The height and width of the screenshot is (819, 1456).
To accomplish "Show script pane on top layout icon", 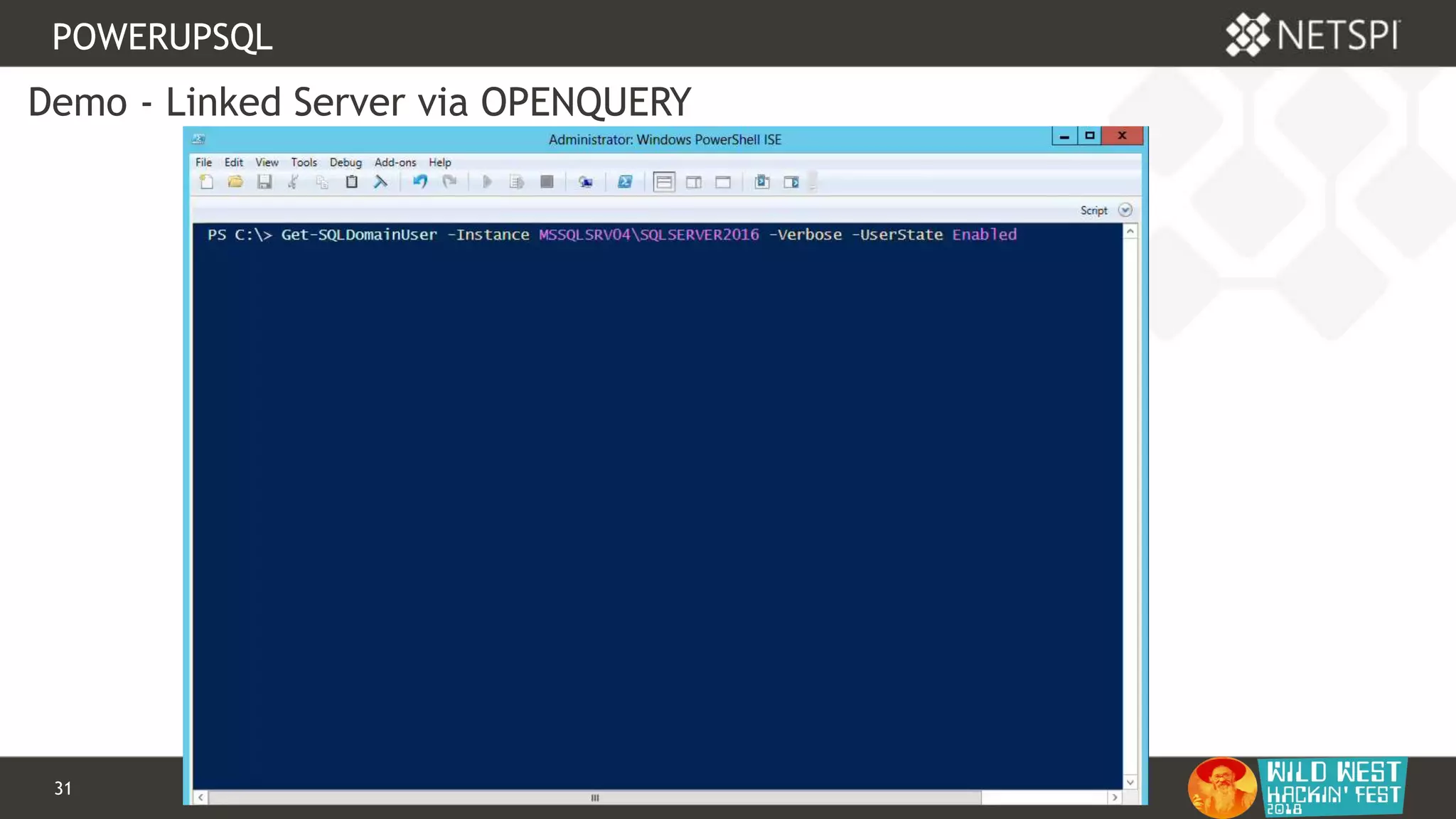I will click(664, 182).
